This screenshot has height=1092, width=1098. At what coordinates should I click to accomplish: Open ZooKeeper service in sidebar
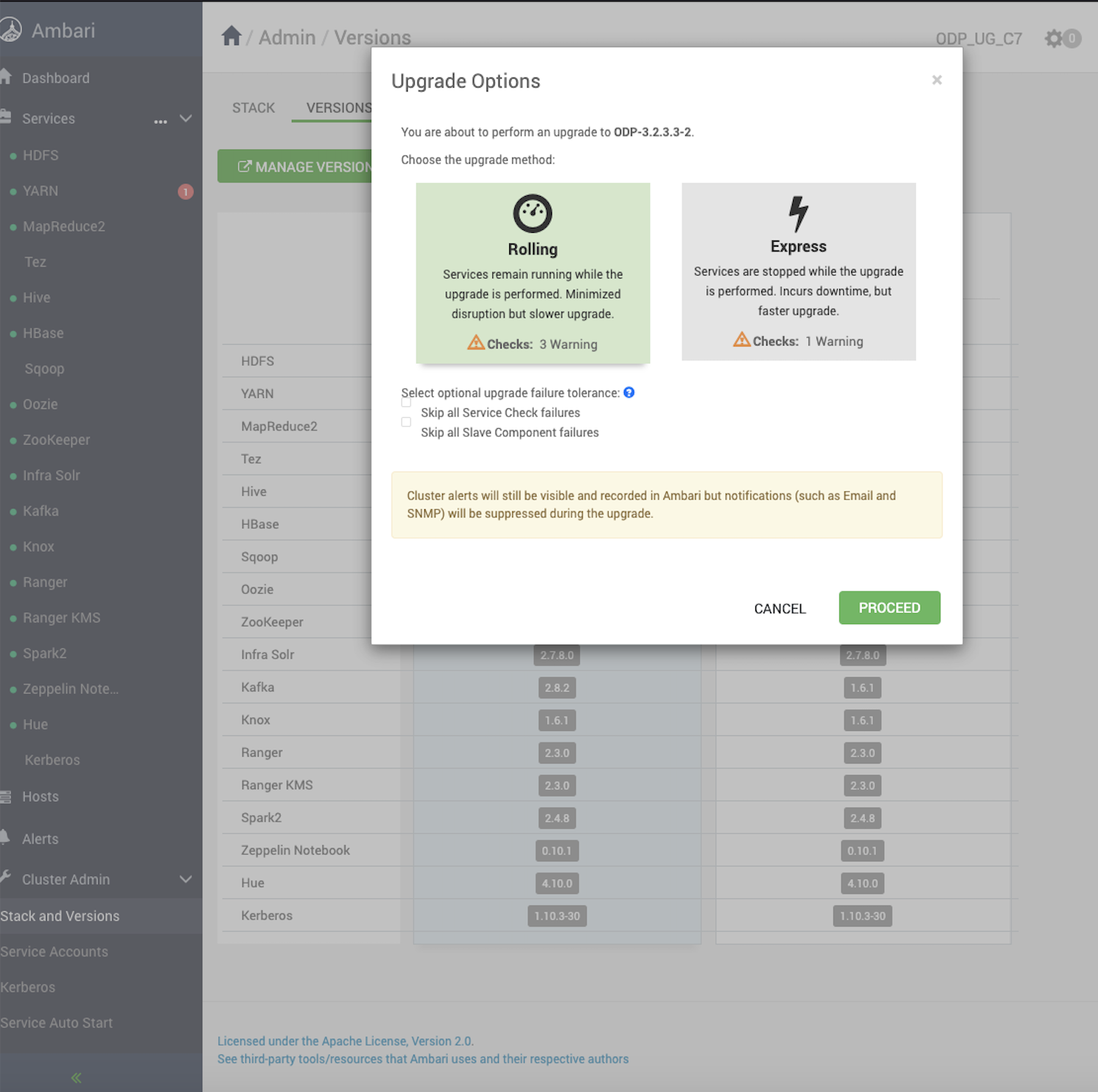point(57,440)
